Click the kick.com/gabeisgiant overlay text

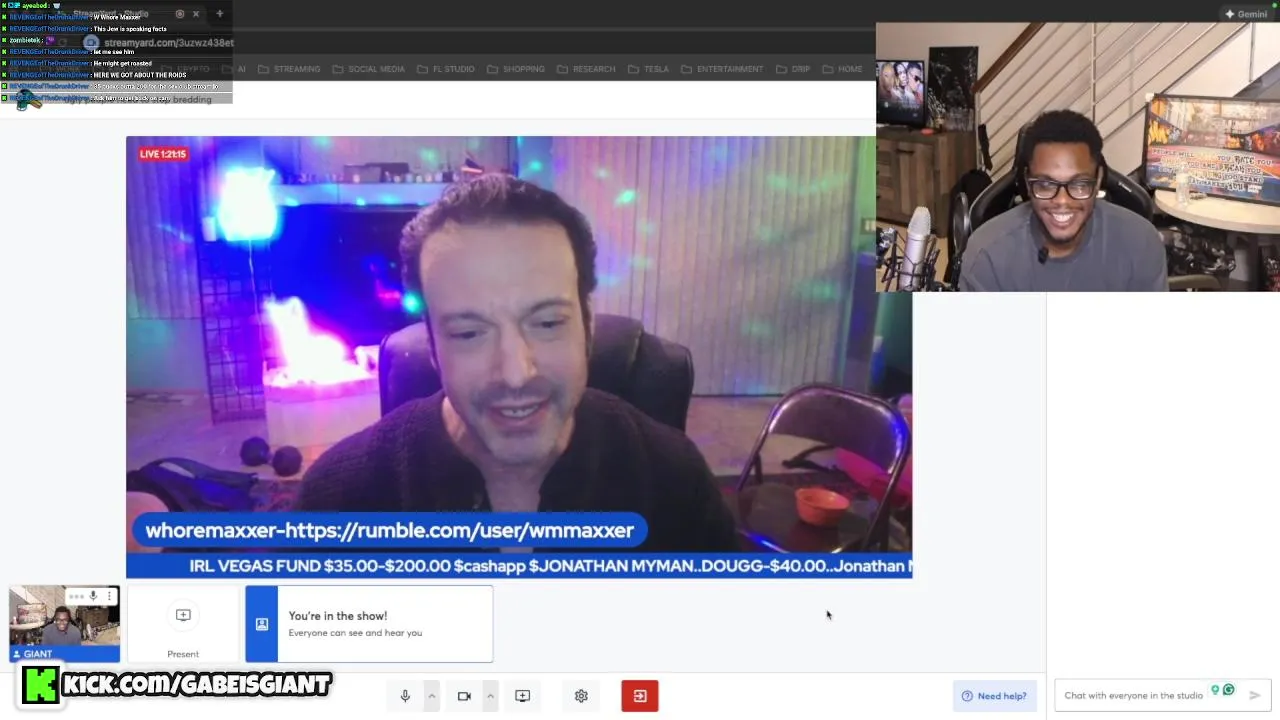[196, 685]
